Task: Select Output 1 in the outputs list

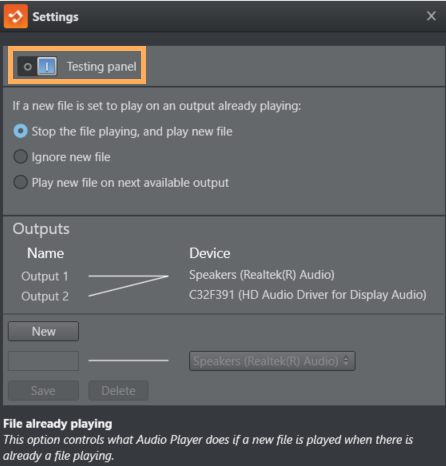Action: pyautogui.click(x=45, y=276)
